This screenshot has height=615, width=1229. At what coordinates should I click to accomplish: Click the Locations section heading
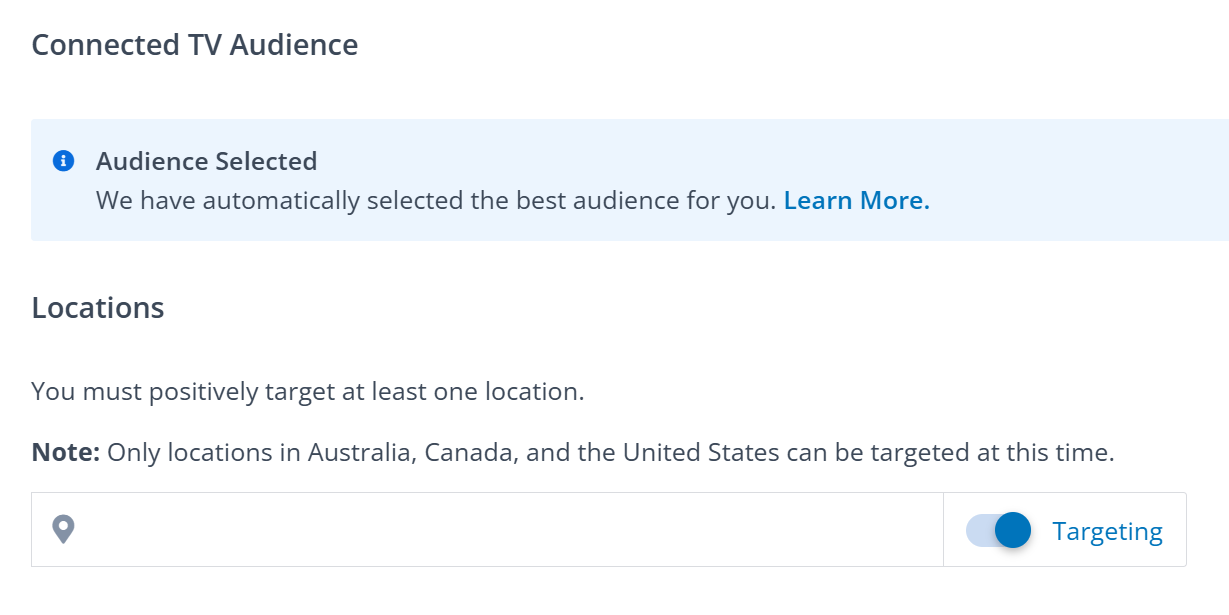click(x=98, y=307)
